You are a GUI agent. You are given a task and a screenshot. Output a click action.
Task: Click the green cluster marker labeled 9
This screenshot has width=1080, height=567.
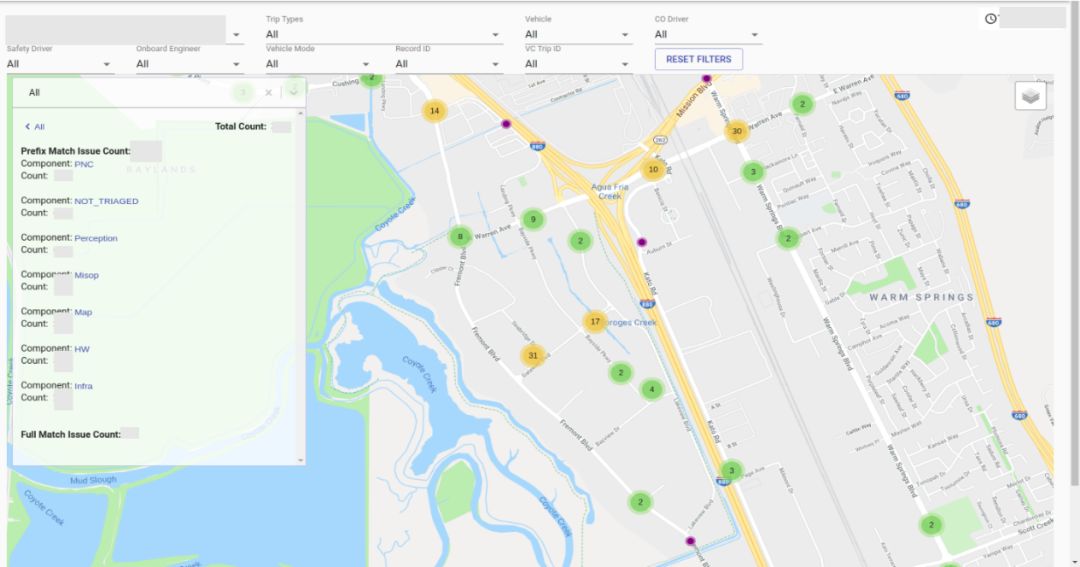(532, 220)
